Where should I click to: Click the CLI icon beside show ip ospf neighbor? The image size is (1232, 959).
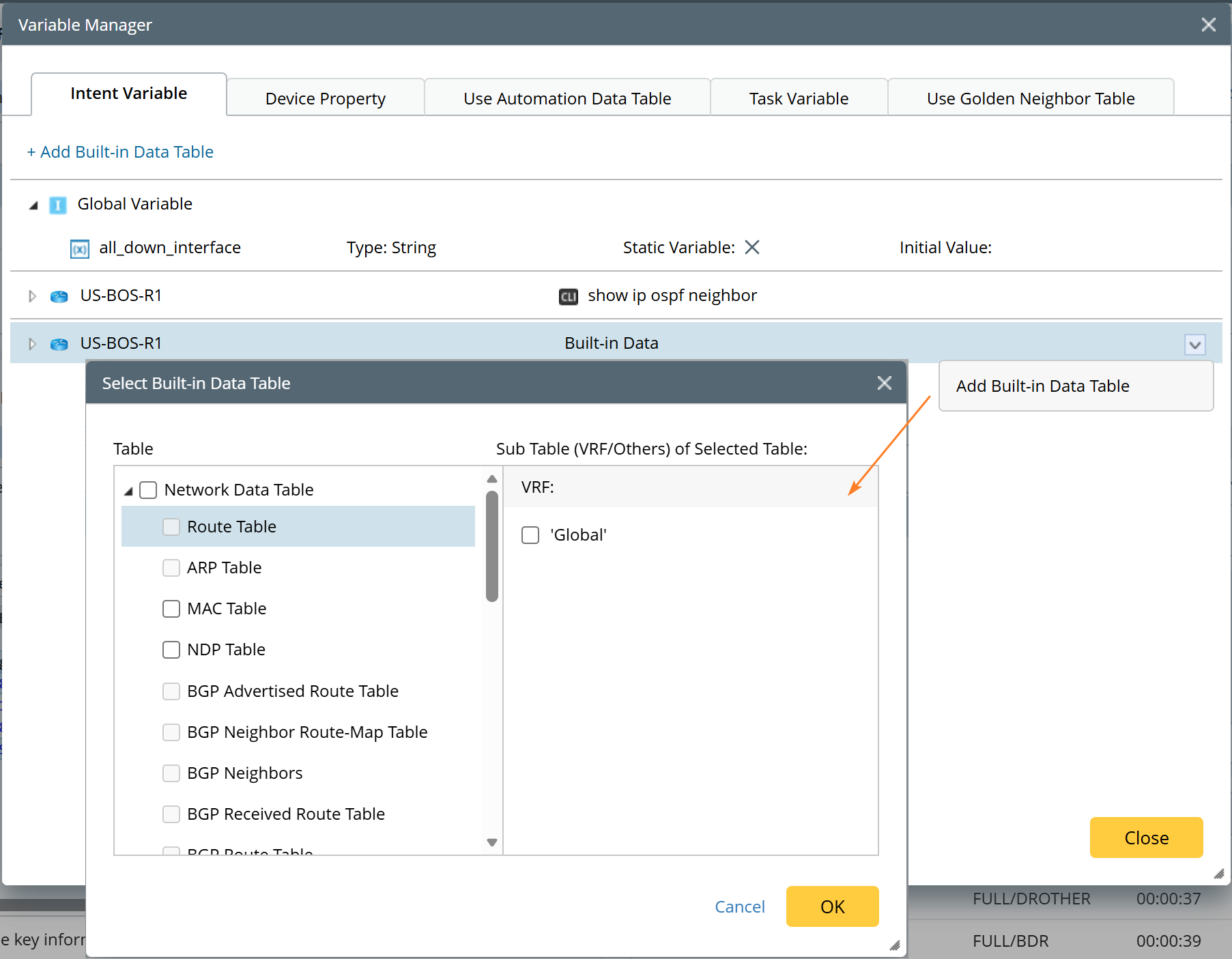(568, 296)
